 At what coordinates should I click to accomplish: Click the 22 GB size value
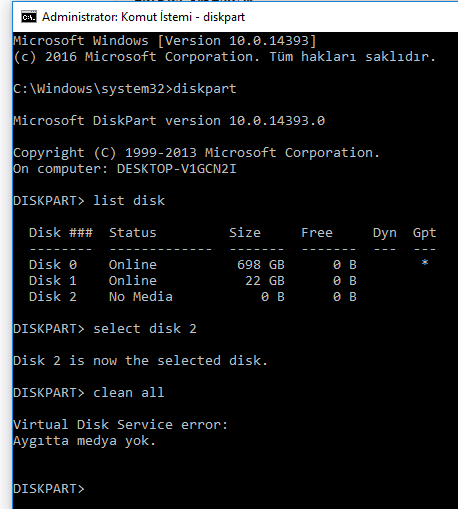[x=265, y=281]
